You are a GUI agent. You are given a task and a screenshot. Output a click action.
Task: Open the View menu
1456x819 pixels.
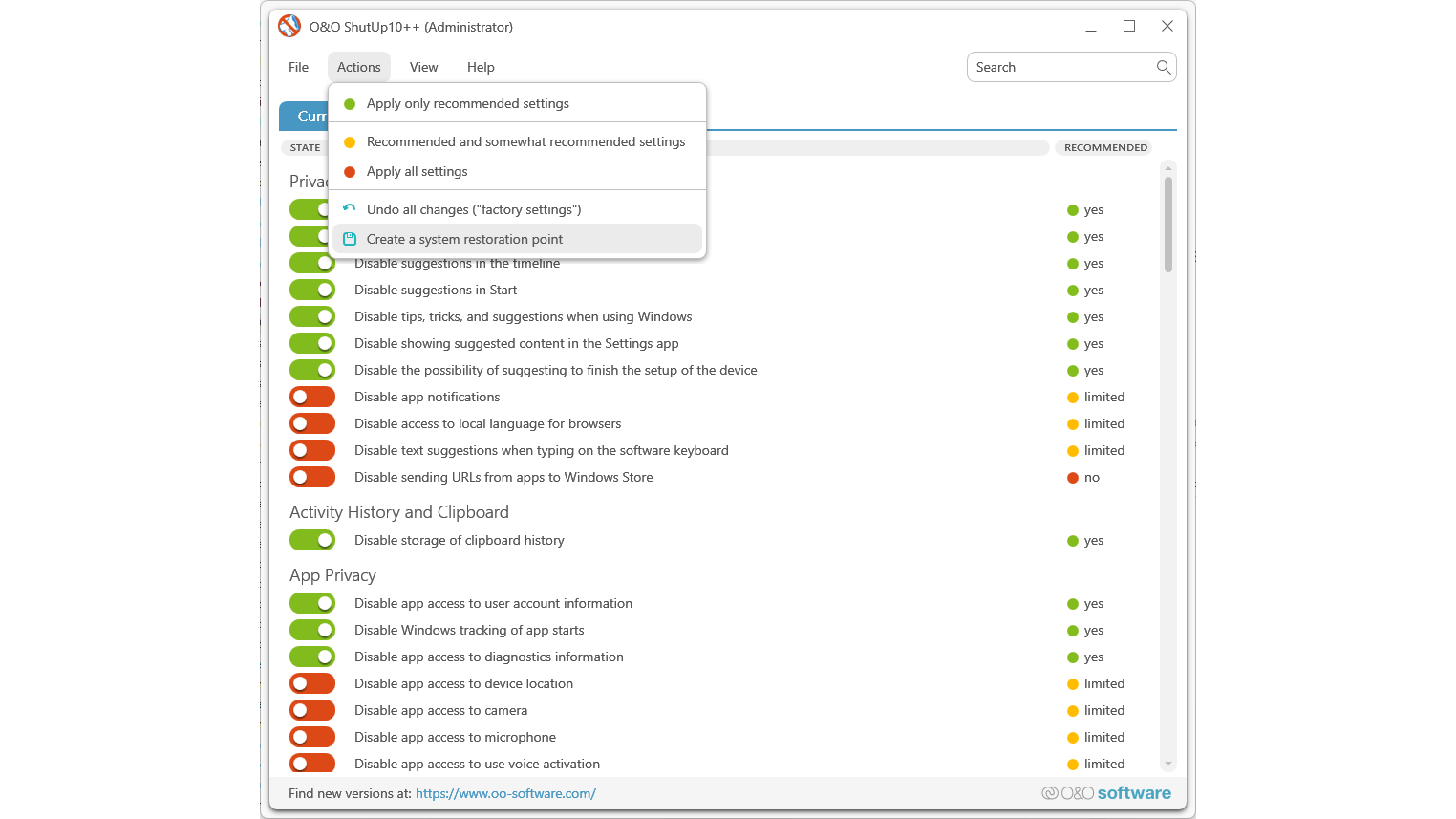pyautogui.click(x=423, y=67)
